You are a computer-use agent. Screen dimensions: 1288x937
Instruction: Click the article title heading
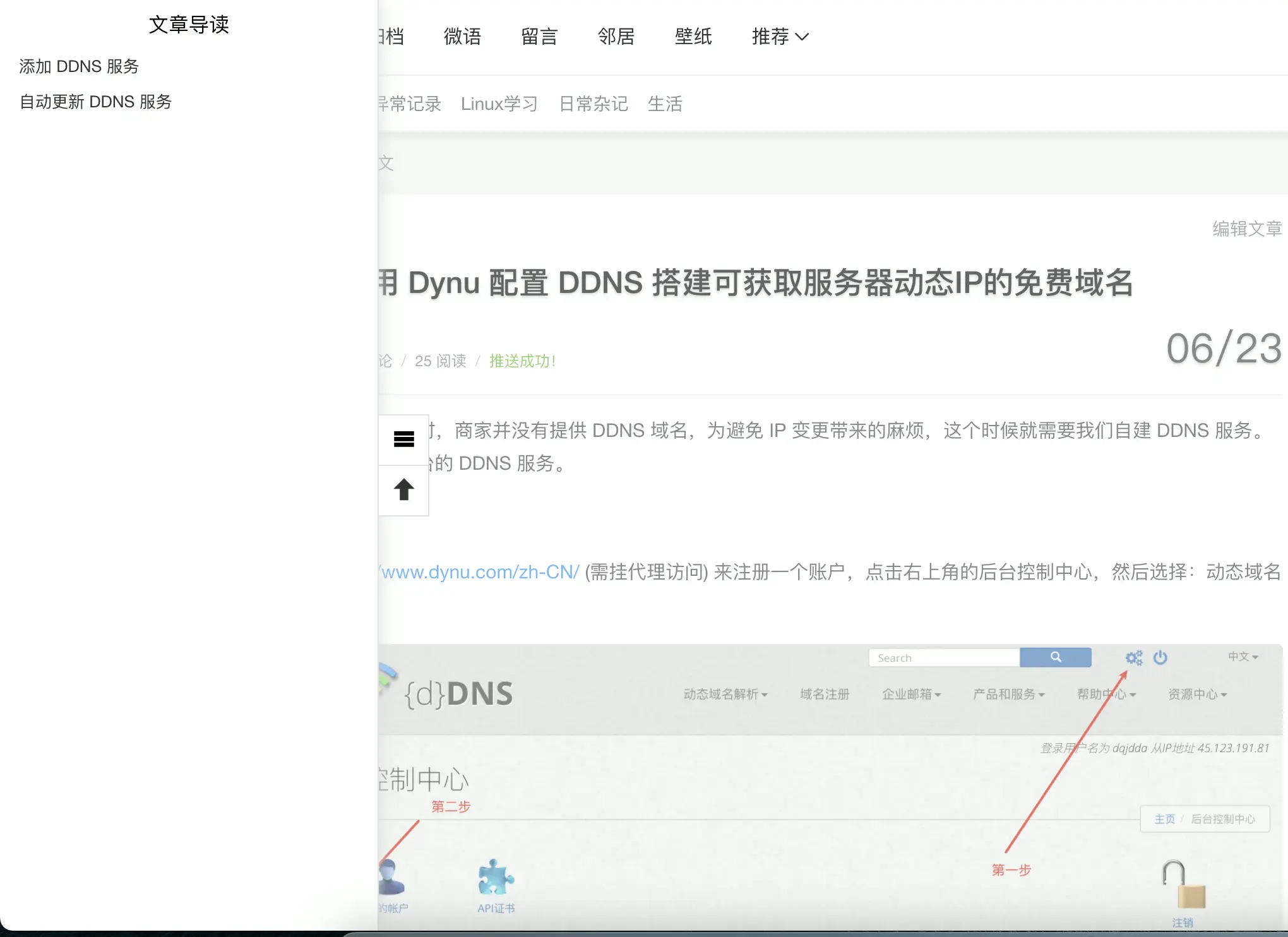pyautogui.click(x=756, y=282)
